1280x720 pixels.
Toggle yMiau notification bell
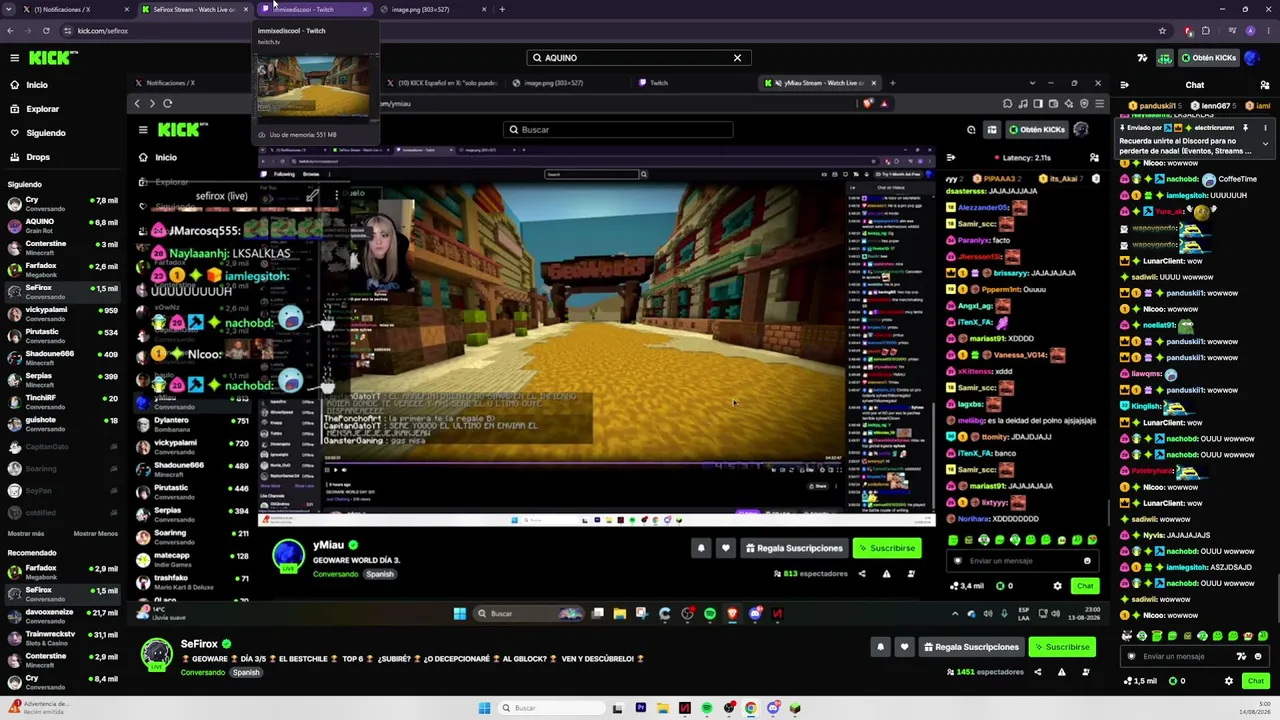tap(701, 548)
